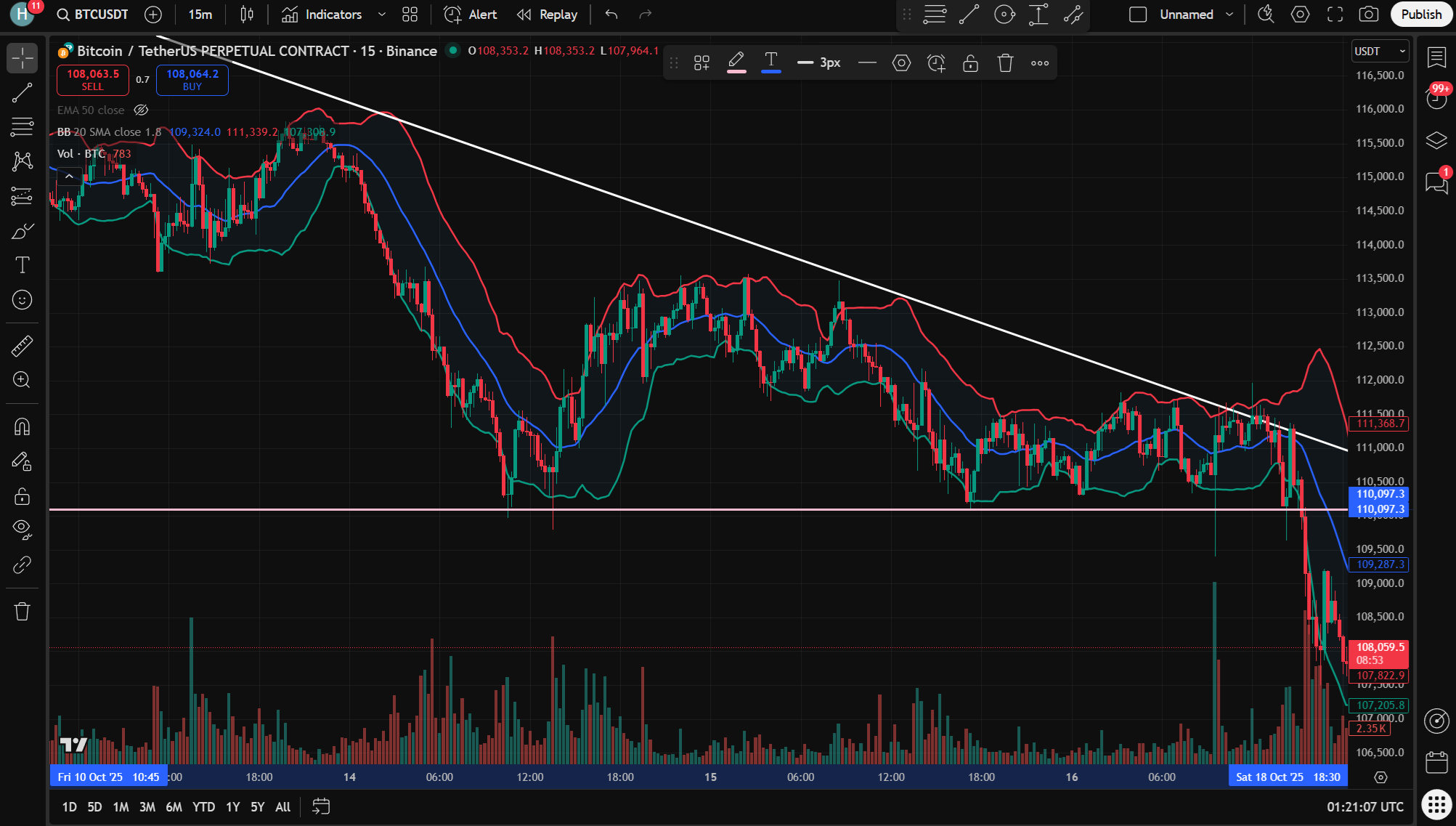
Task: Take a chart snapshot with camera icon
Action: 1368,15
